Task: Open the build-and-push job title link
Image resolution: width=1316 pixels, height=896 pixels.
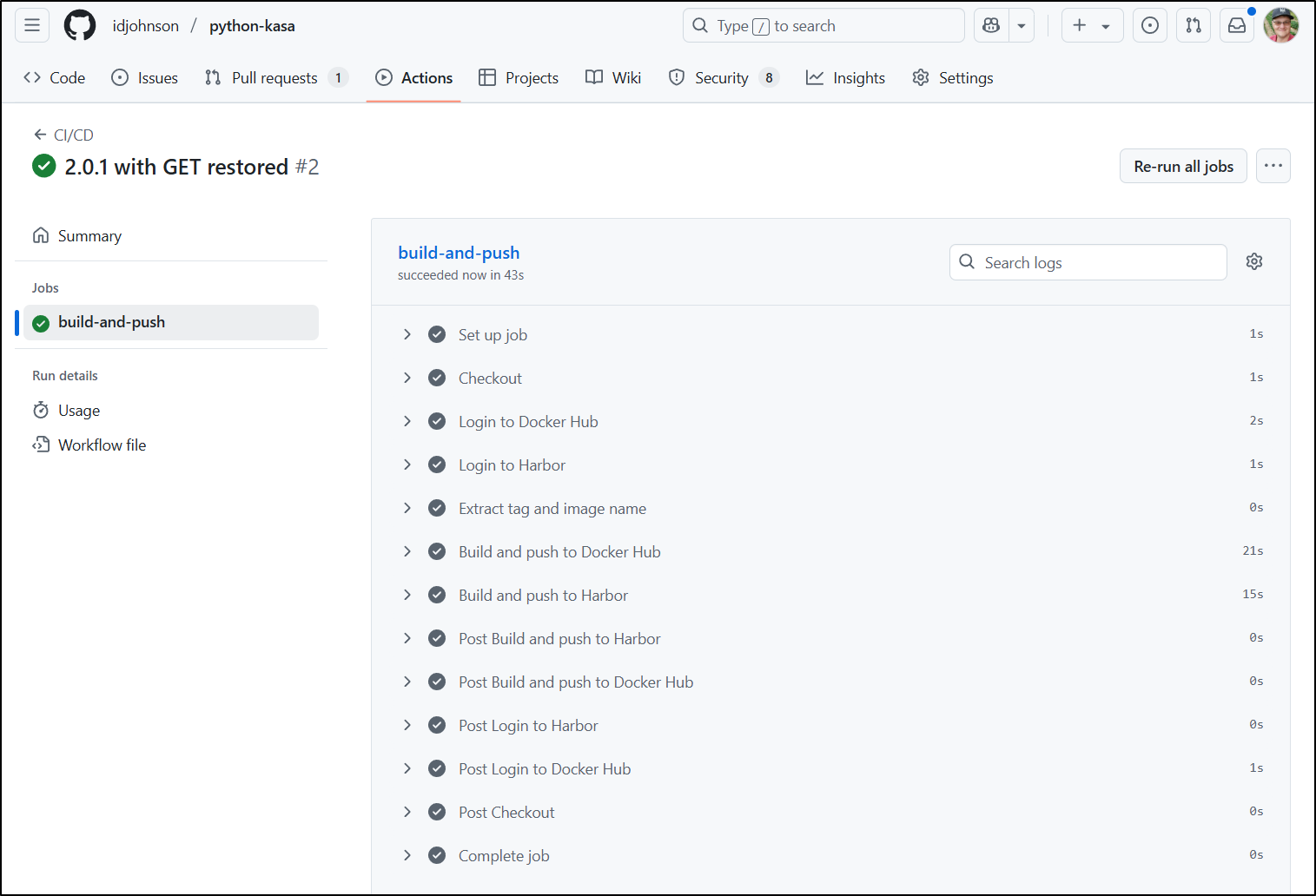Action: pyautogui.click(x=459, y=253)
